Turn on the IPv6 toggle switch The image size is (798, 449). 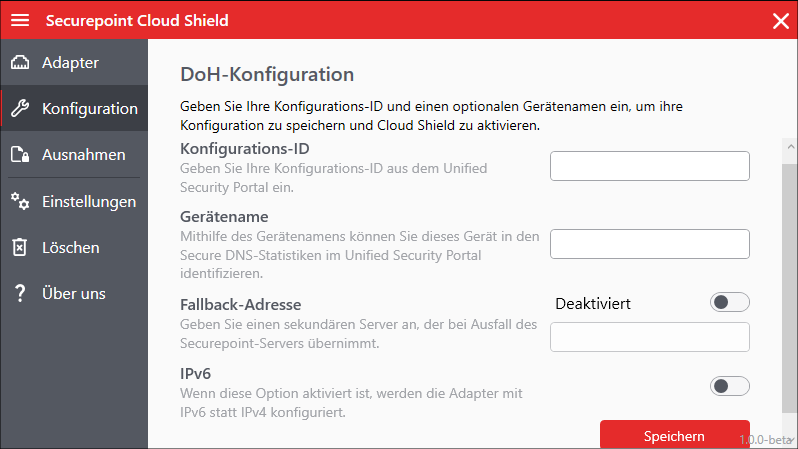(x=729, y=386)
